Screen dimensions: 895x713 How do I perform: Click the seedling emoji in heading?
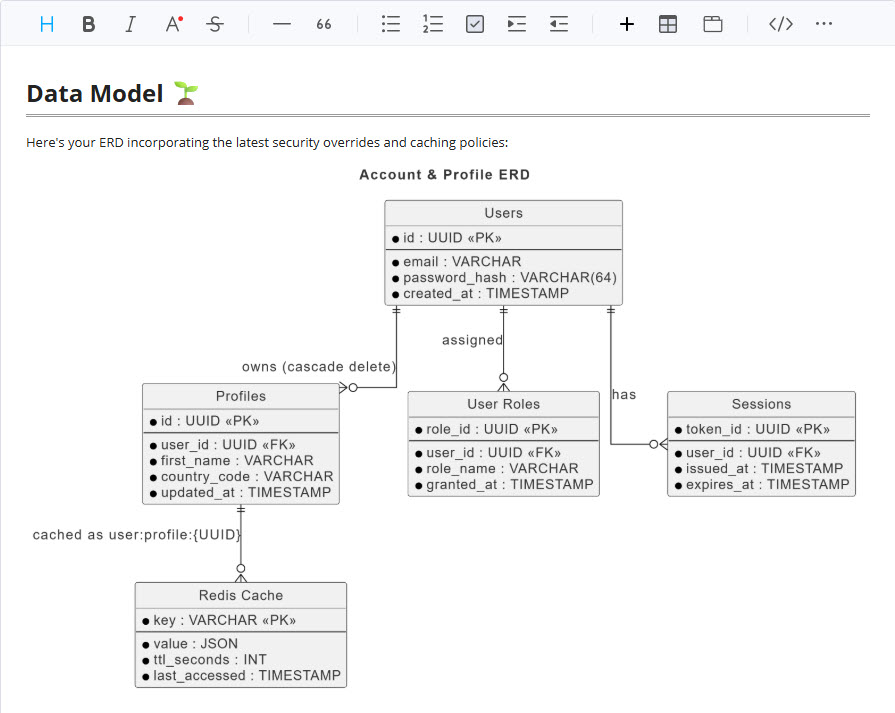coord(186,93)
